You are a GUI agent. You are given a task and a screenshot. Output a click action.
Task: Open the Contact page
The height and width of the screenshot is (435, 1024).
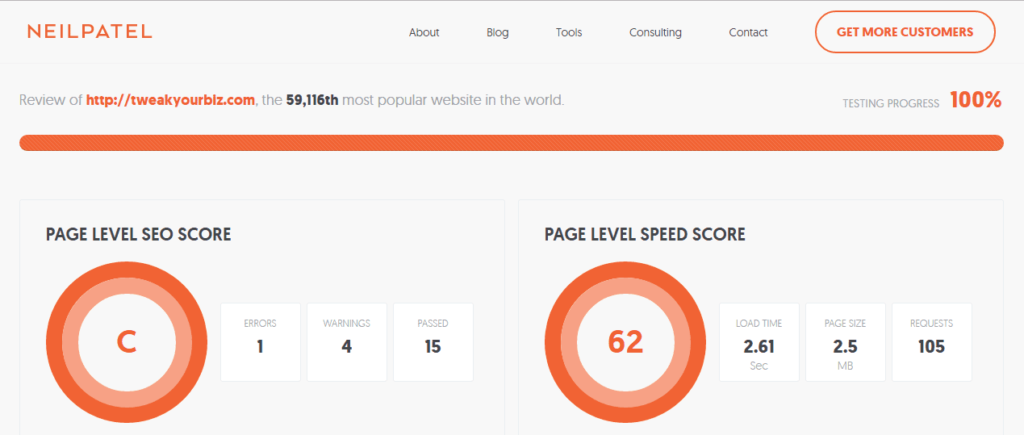[748, 32]
